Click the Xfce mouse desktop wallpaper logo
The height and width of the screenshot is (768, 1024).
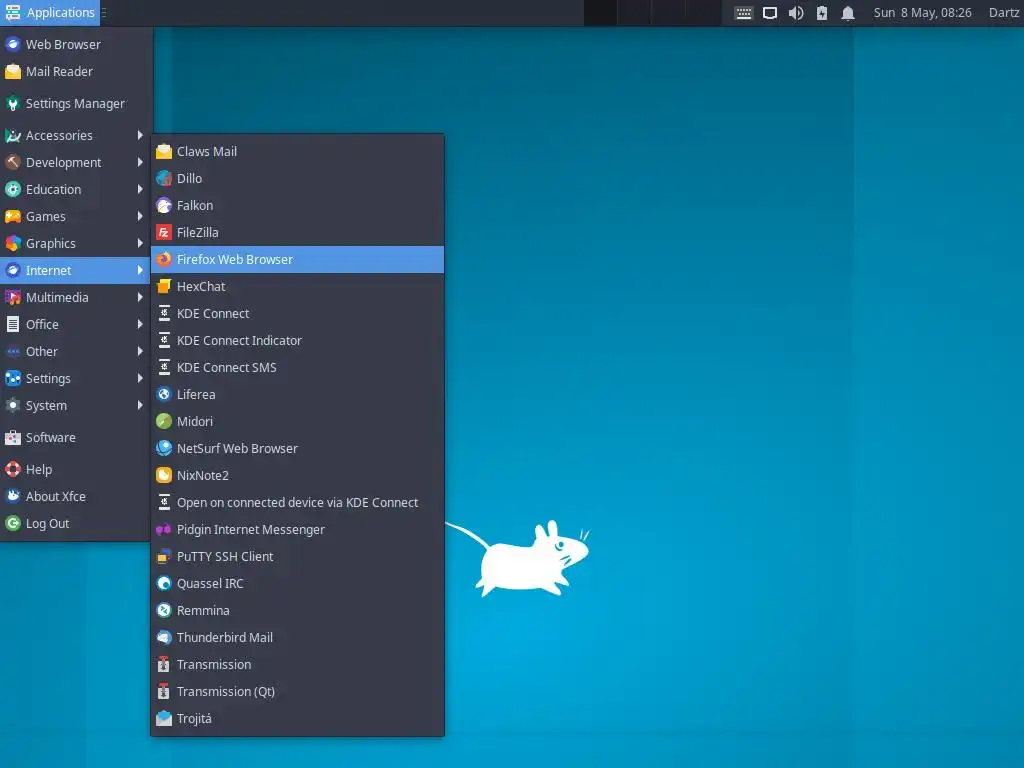518,558
